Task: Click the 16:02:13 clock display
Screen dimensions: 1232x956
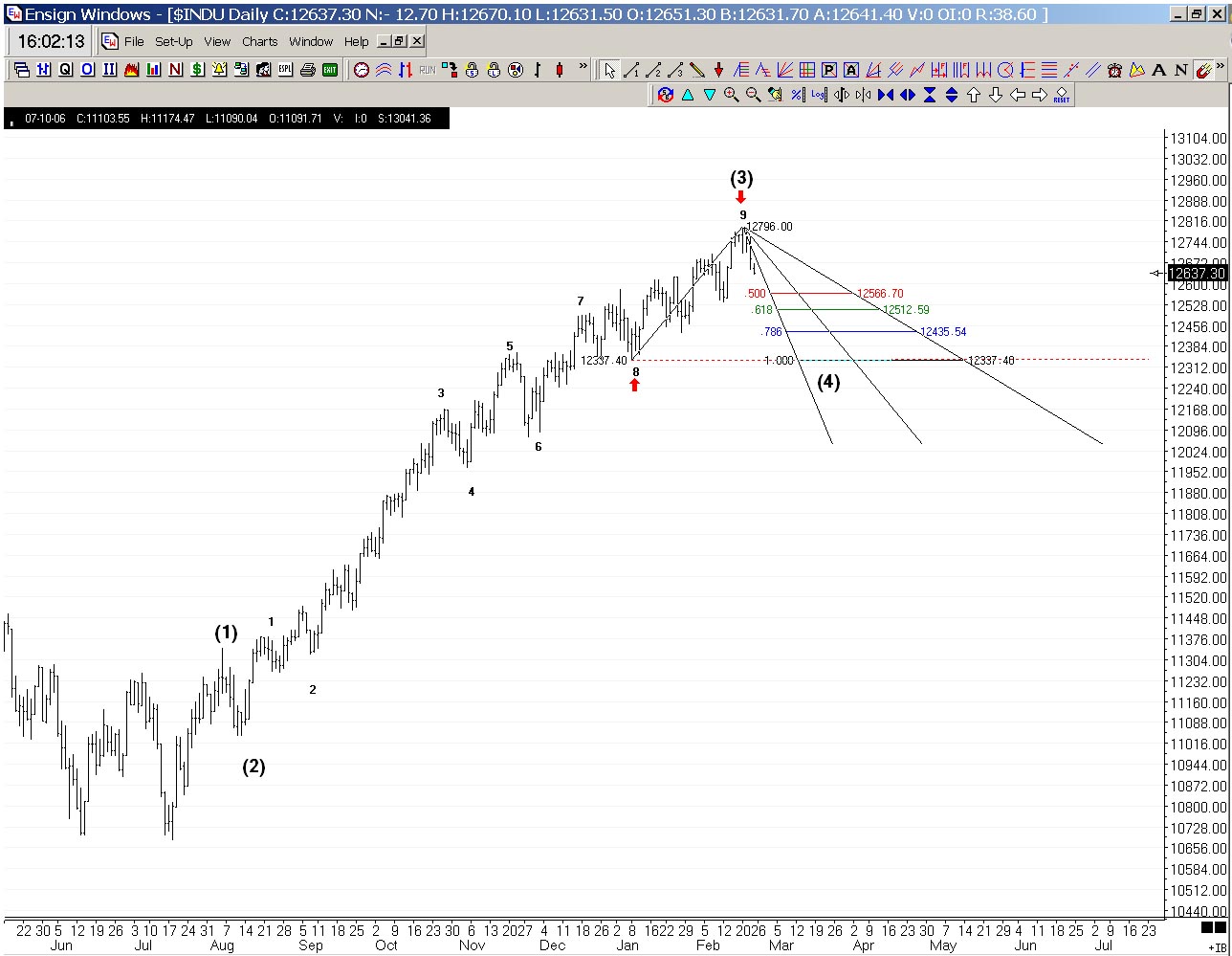Action: 51,42
